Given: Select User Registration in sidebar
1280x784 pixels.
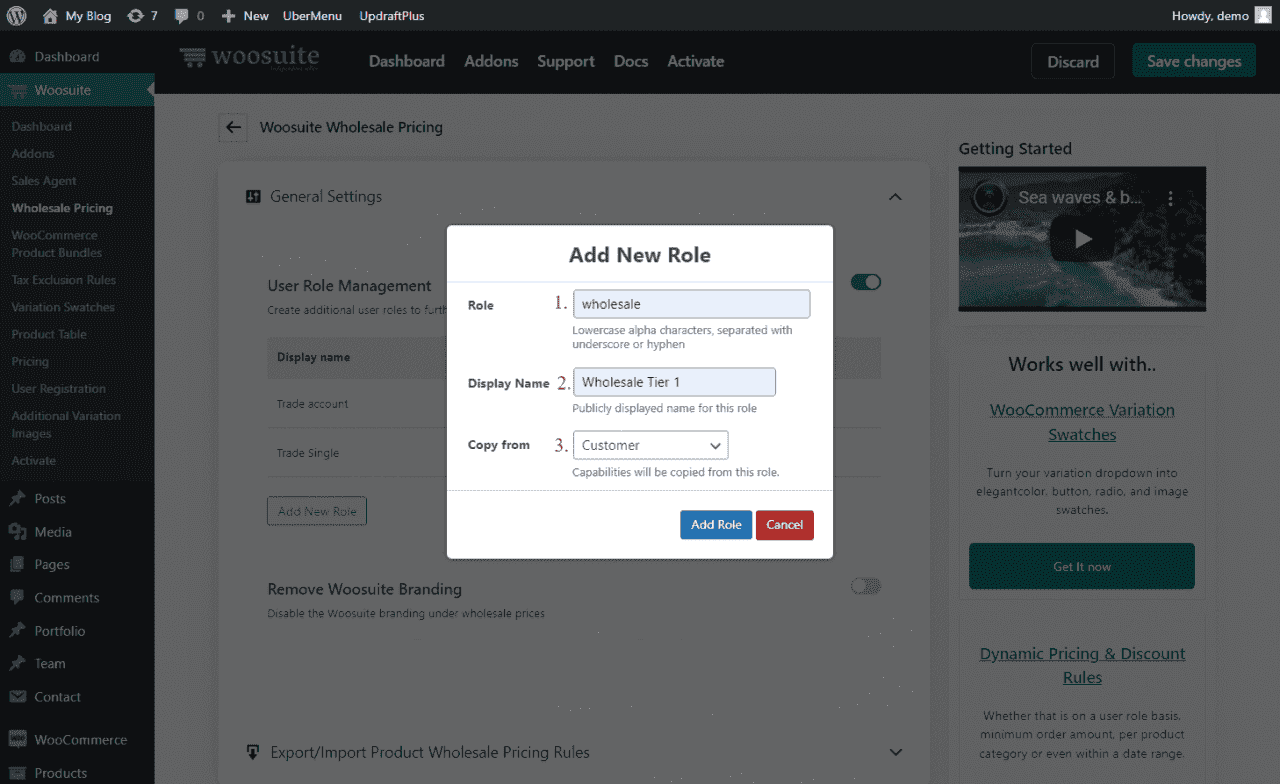Looking at the screenshot, I should click(58, 388).
